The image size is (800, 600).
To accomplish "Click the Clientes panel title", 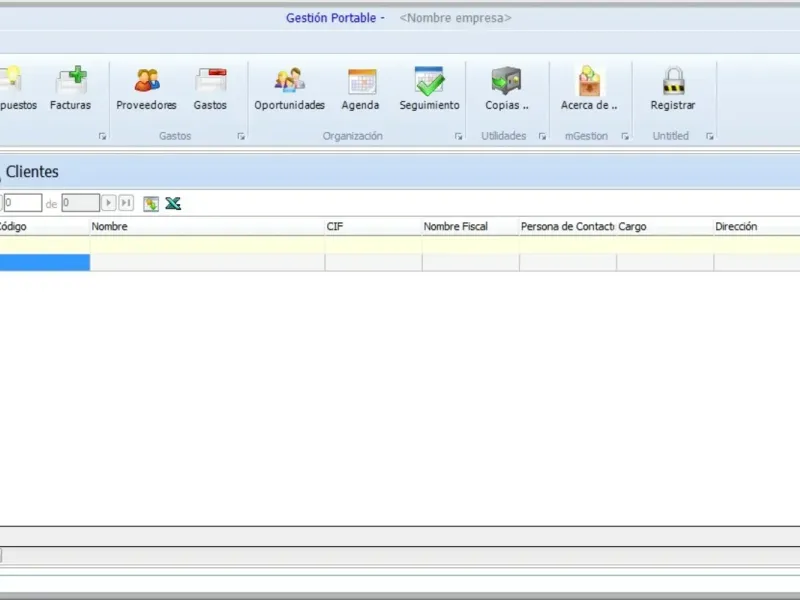I will click(32, 172).
